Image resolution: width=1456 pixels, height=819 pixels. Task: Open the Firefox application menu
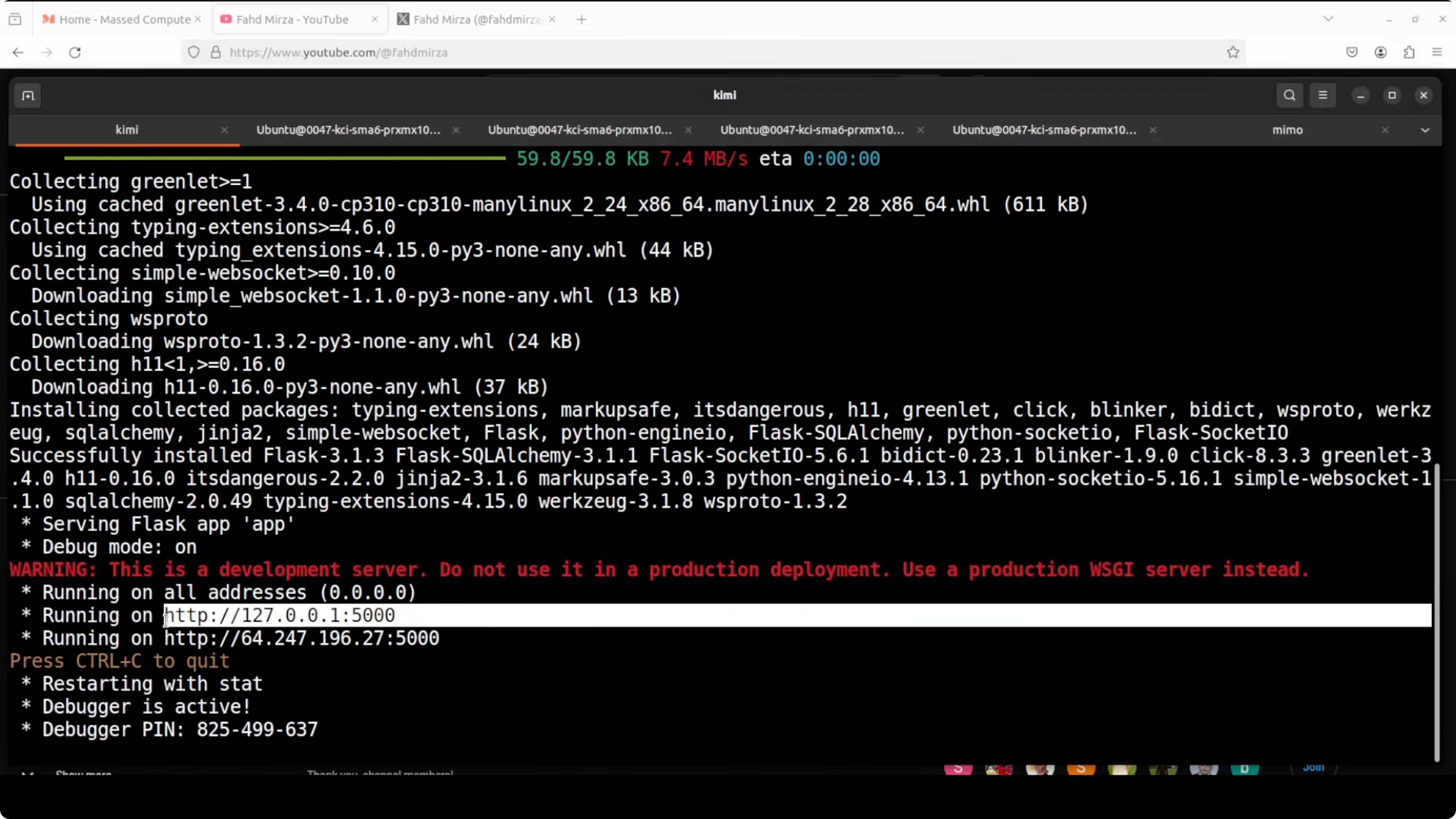[x=1437, y=53]
